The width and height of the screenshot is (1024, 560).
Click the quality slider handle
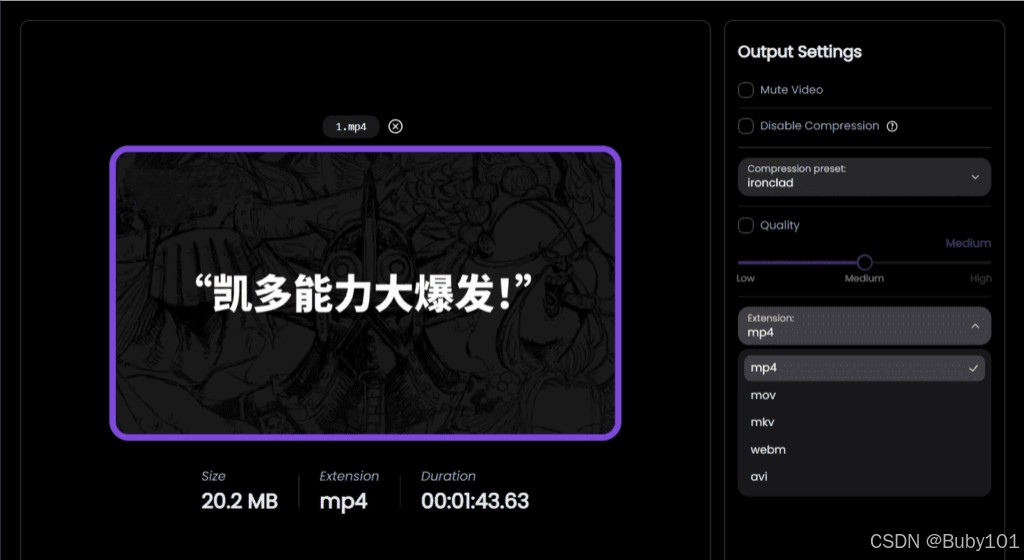[865, 262]
